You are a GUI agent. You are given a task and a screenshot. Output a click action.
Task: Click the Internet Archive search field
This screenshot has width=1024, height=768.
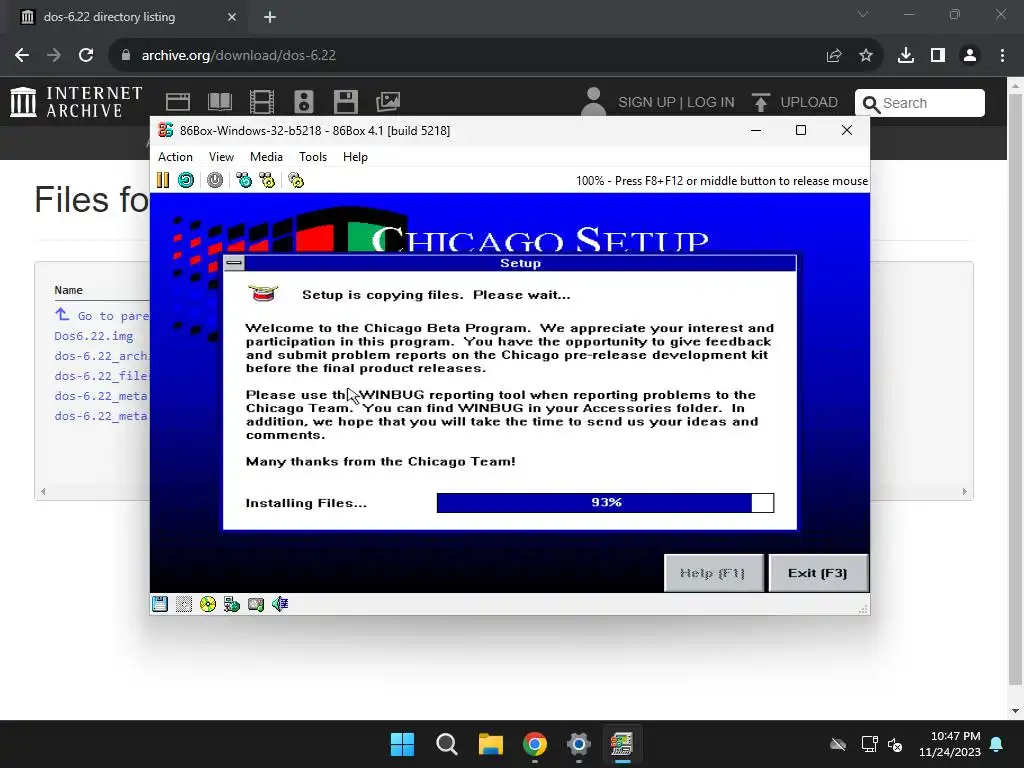coord(920,103)
